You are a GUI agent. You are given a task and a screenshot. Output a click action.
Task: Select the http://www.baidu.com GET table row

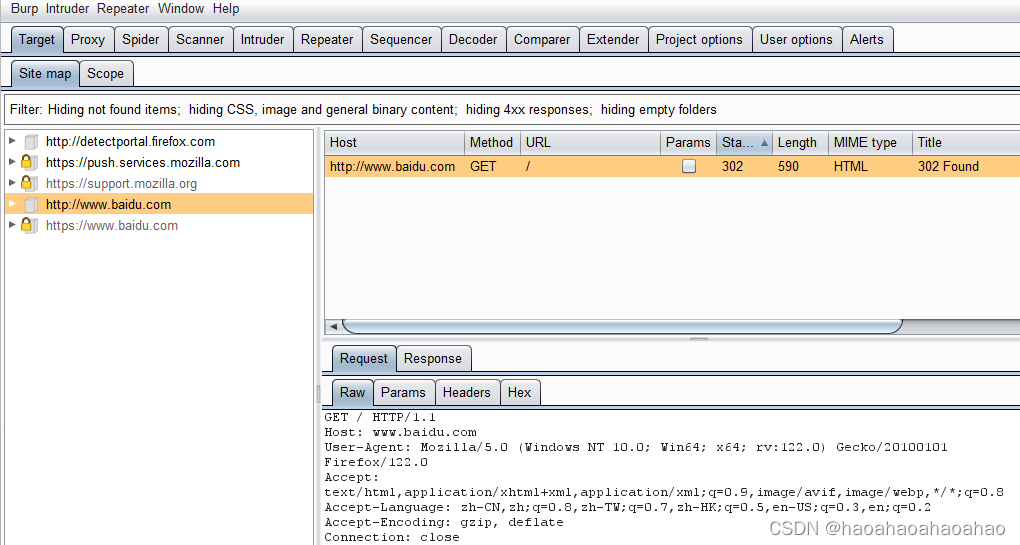click(x=672, y=166)
